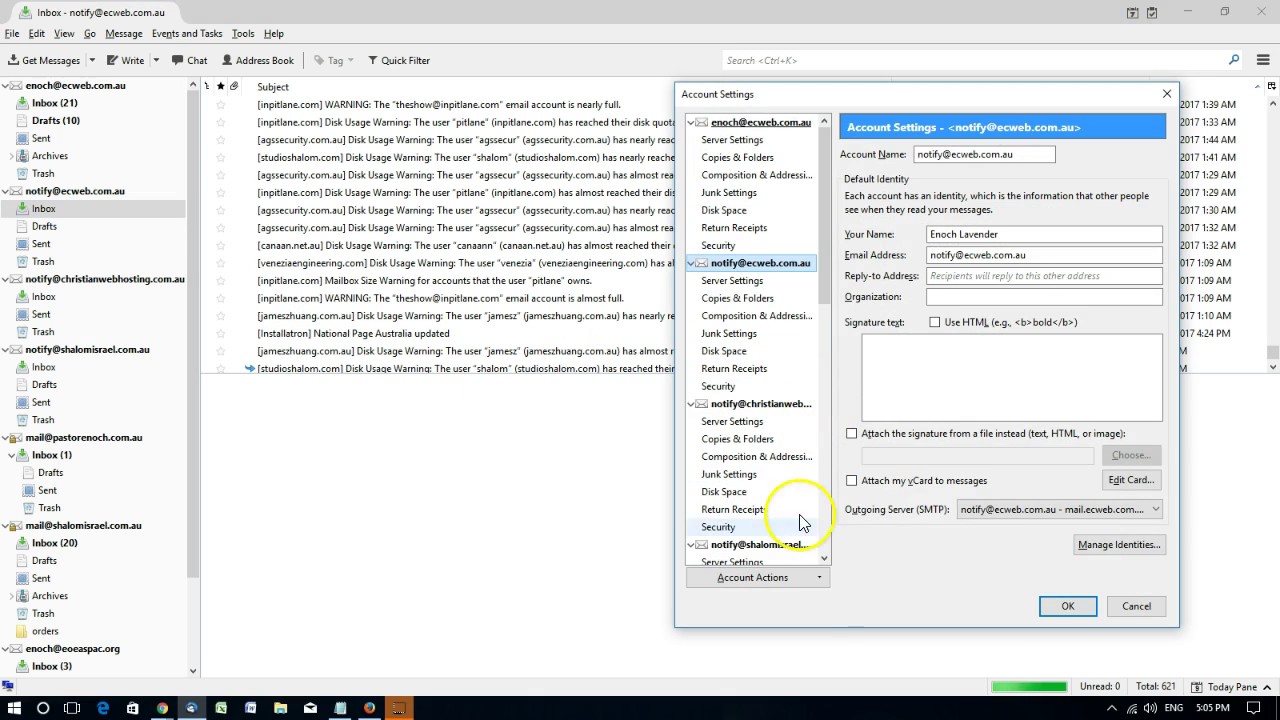Click the Thunderbird icon in the Windows taskbar
This screenshot has height=720, width=1280.
pyautogui.click(x=191, y=708)
